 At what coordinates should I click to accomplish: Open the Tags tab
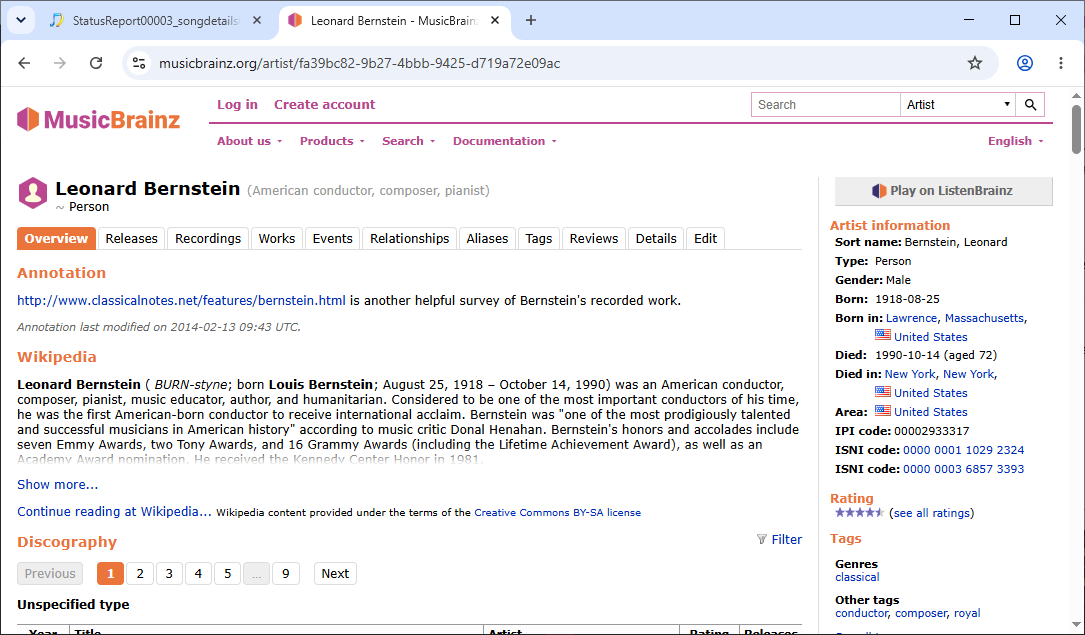pyautogui.click(x=538, y=239)
